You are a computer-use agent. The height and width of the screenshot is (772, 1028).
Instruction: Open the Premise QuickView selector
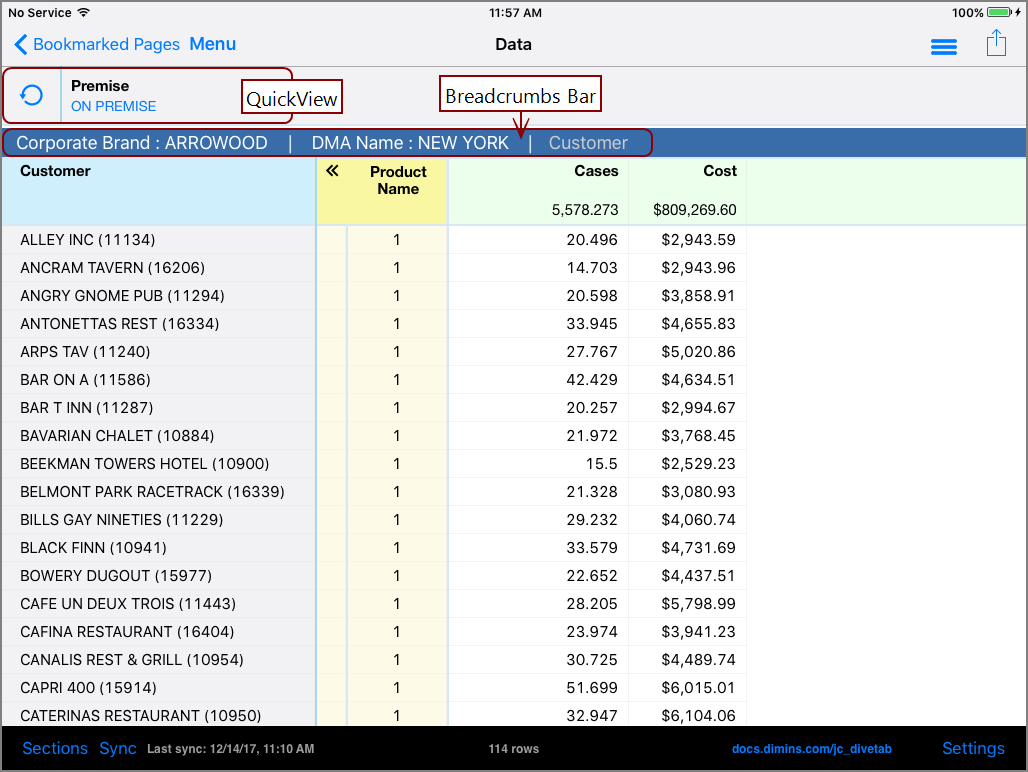click(113, 96)
